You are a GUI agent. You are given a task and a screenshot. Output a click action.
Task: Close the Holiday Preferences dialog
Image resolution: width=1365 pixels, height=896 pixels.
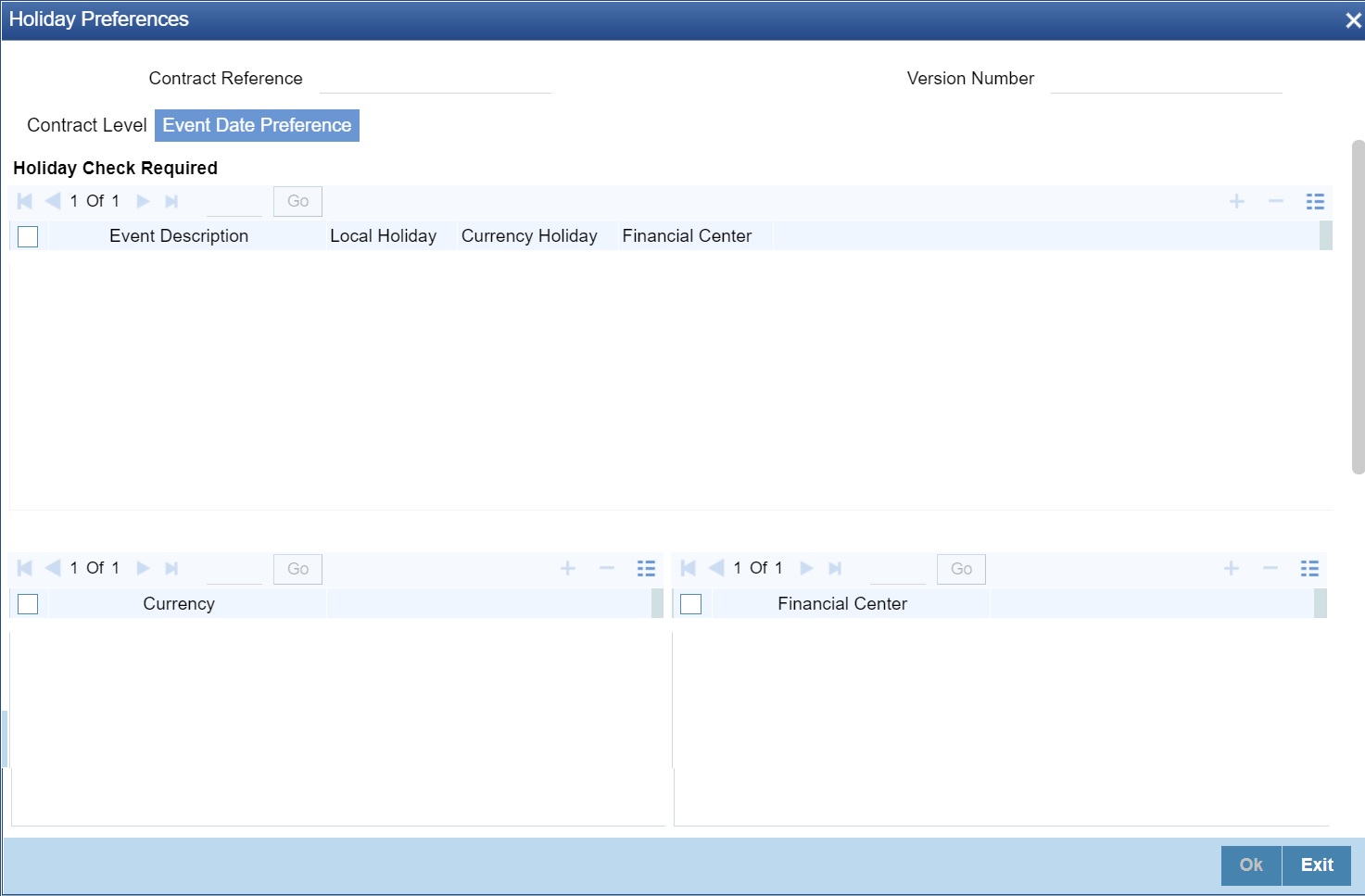(1353, 20)
